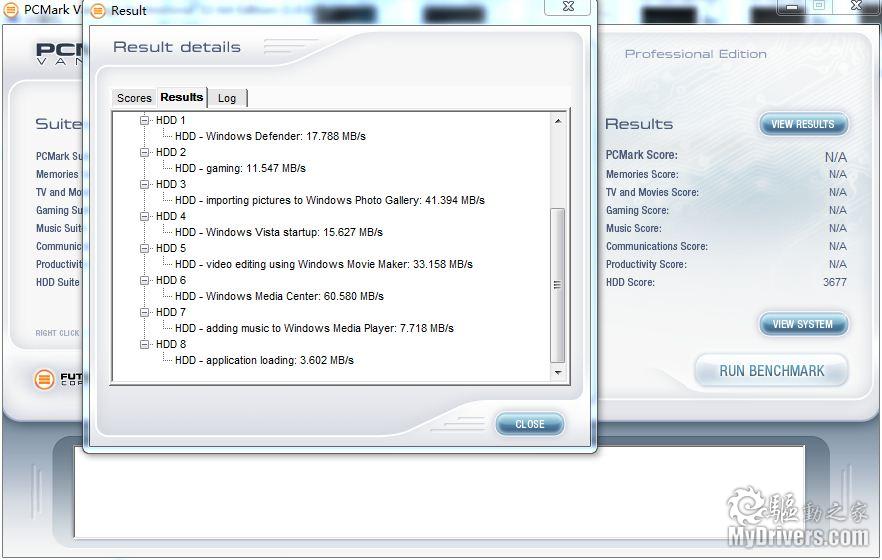This screenshot has width=882, height=560.
Task: Select application loading 3.602 MB/s row
Action: point(264,360)
